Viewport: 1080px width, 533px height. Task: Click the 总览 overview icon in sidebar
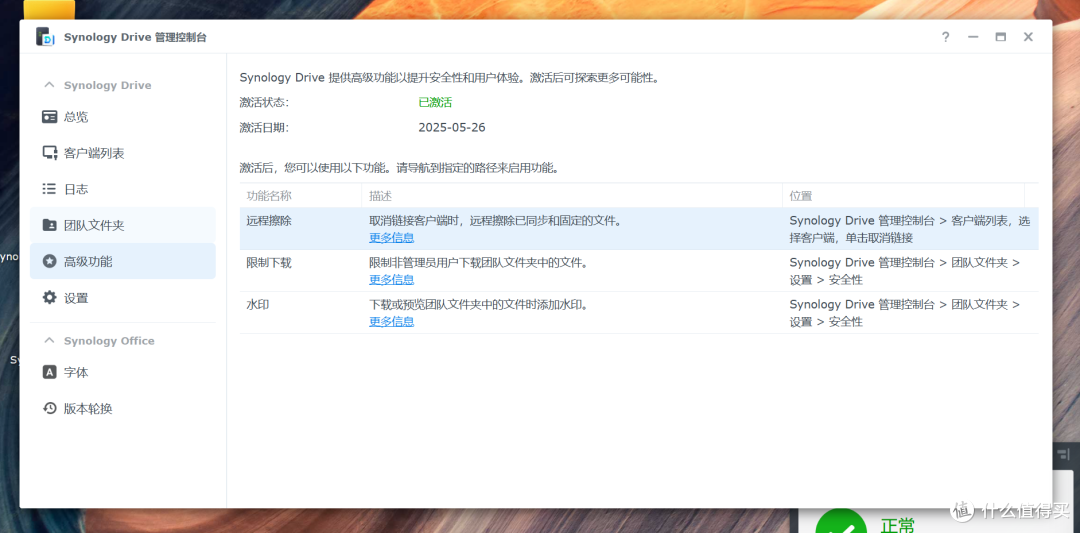point(50,117)
